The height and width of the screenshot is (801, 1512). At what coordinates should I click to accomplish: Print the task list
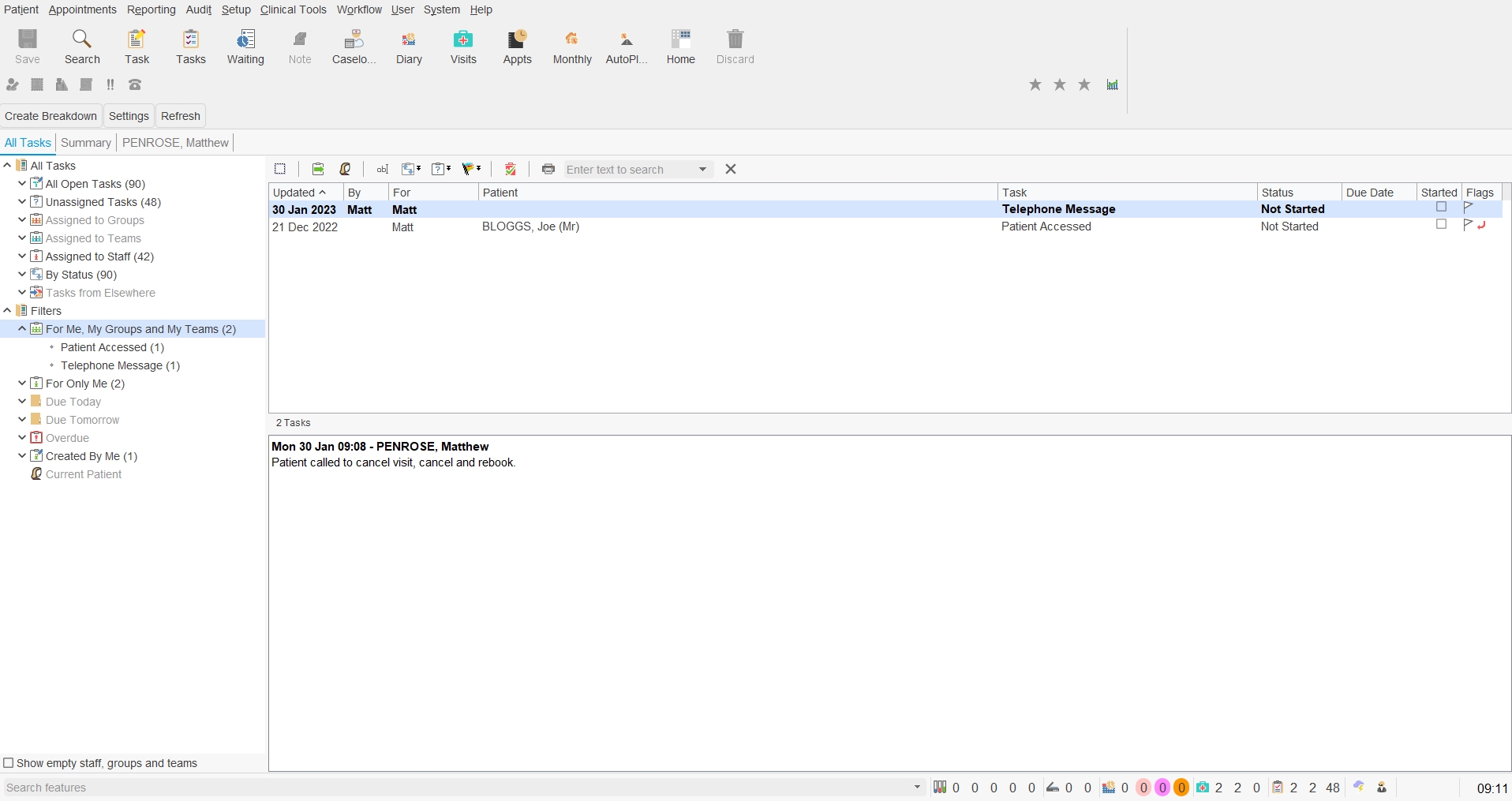pos(548,169)
